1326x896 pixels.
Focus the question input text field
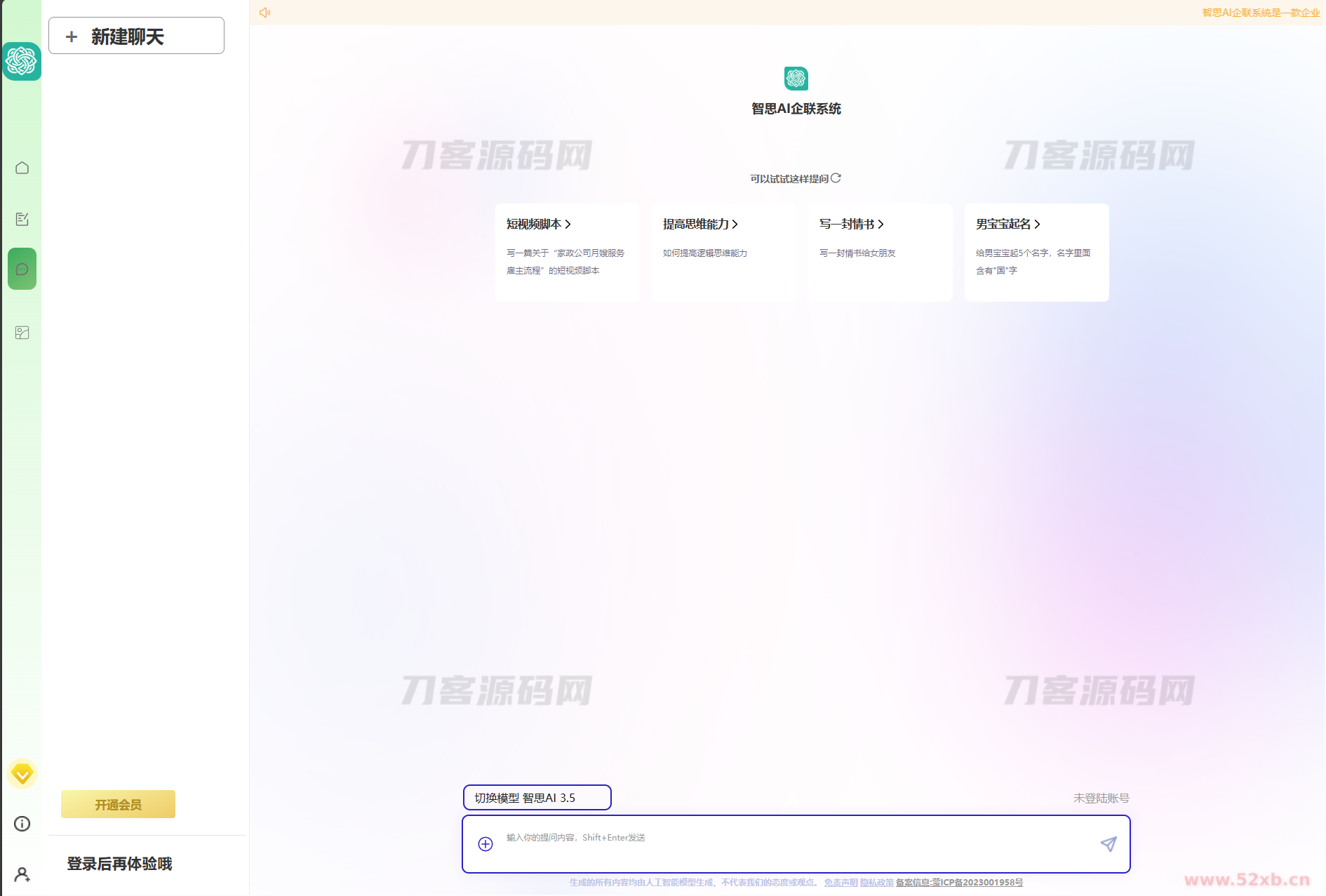(793, 844)
